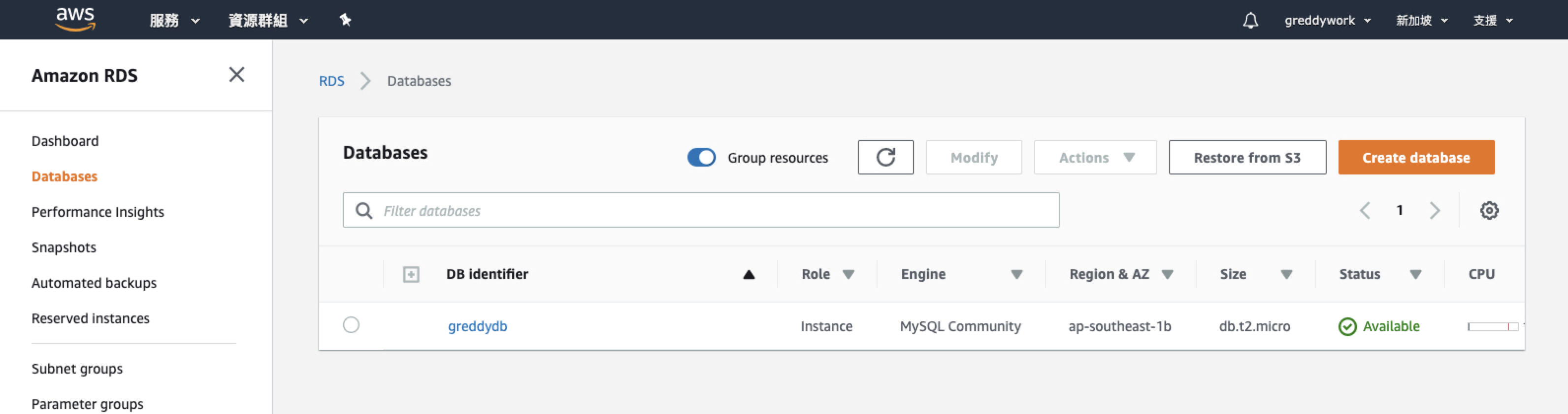Viewport: 1568px width, 414px height.
Task: Sort by DB identifier ascending arrow
Action: point(749,275)
